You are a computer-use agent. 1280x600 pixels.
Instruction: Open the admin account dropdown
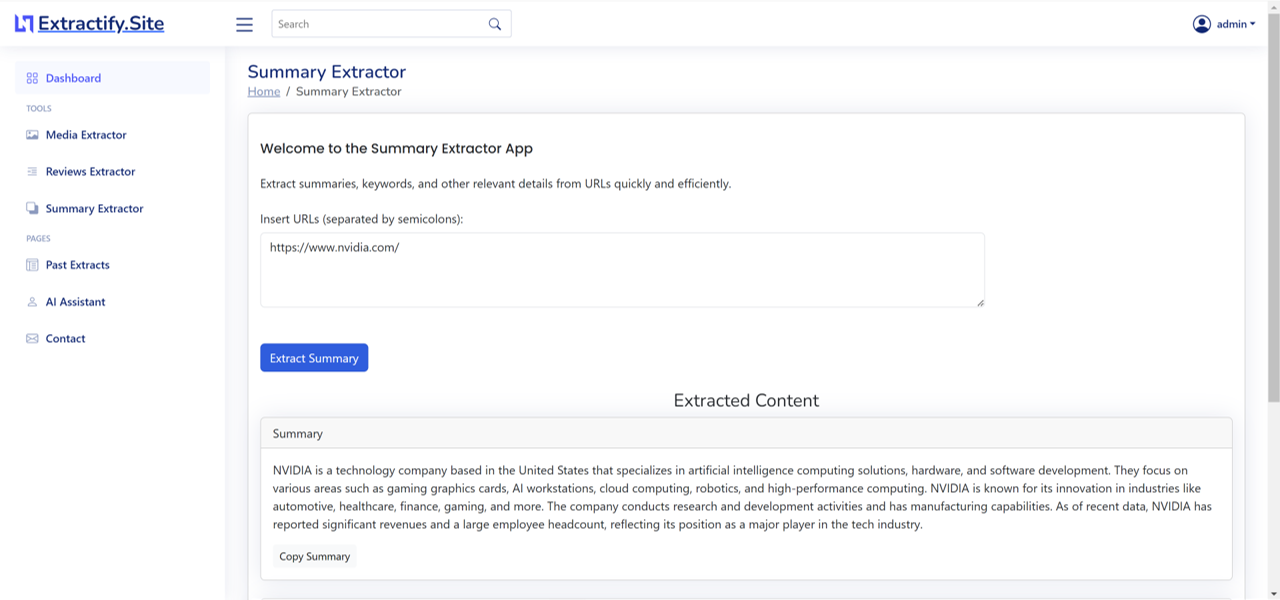point(1224,24)
